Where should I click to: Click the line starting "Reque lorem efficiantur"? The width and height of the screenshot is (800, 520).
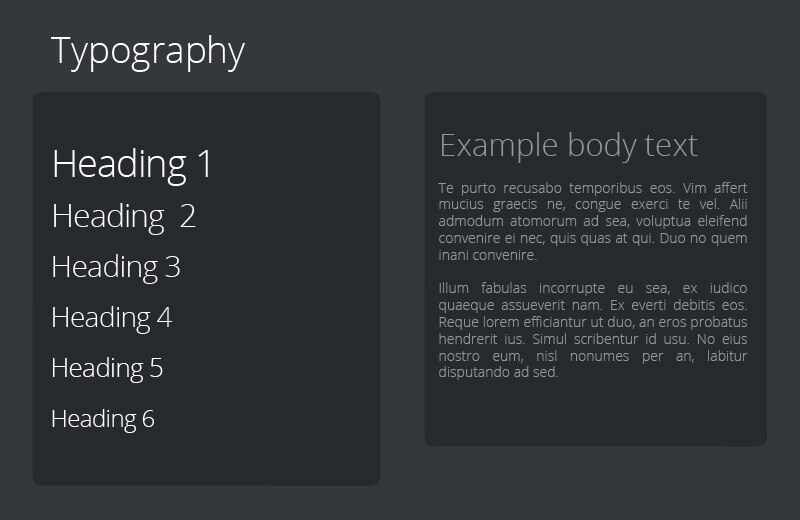(x=592, y=322)
